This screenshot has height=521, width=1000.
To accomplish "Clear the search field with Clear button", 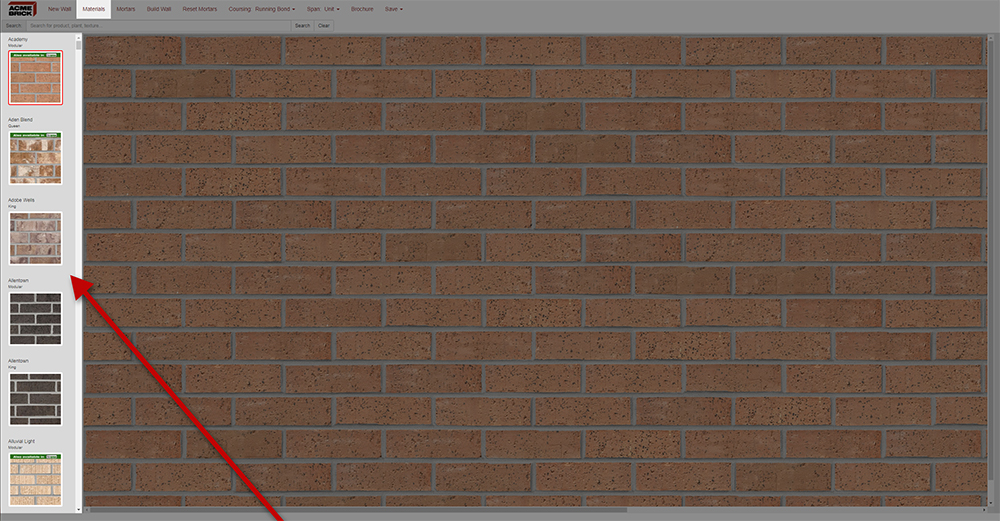I will pos(324,25).
